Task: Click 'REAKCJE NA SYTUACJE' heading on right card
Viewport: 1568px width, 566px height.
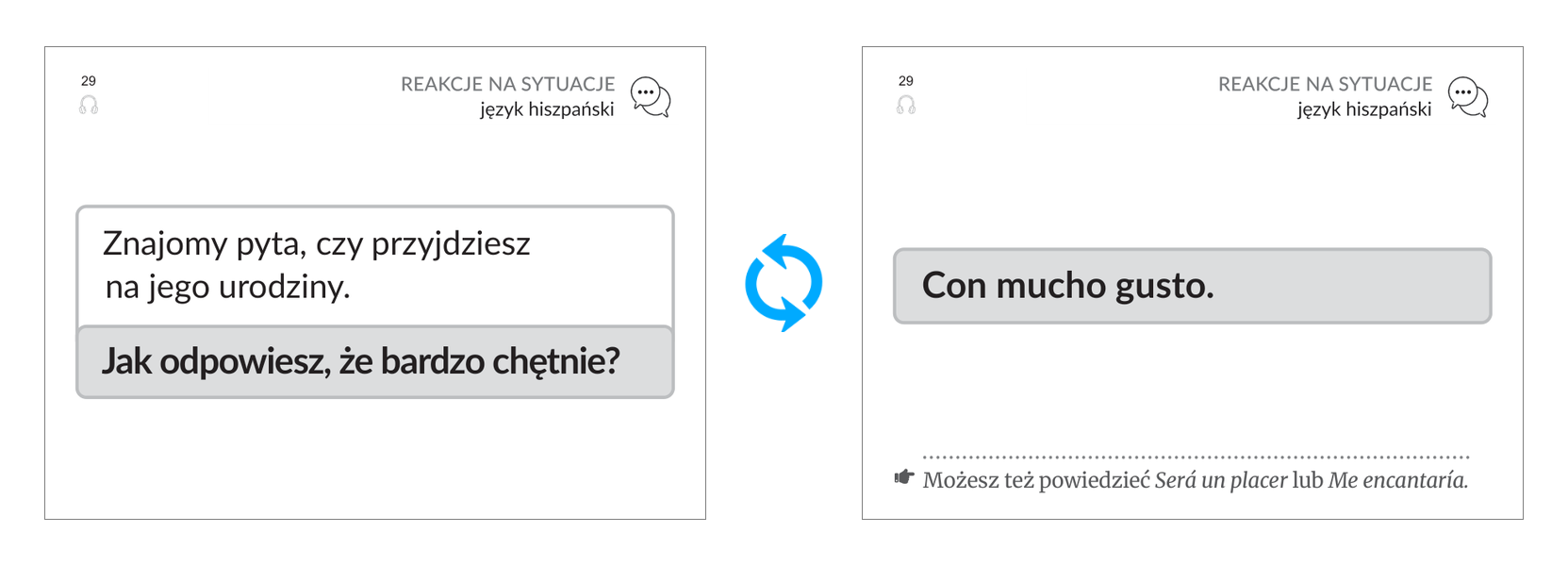Action: click(x=1325, y=84)
